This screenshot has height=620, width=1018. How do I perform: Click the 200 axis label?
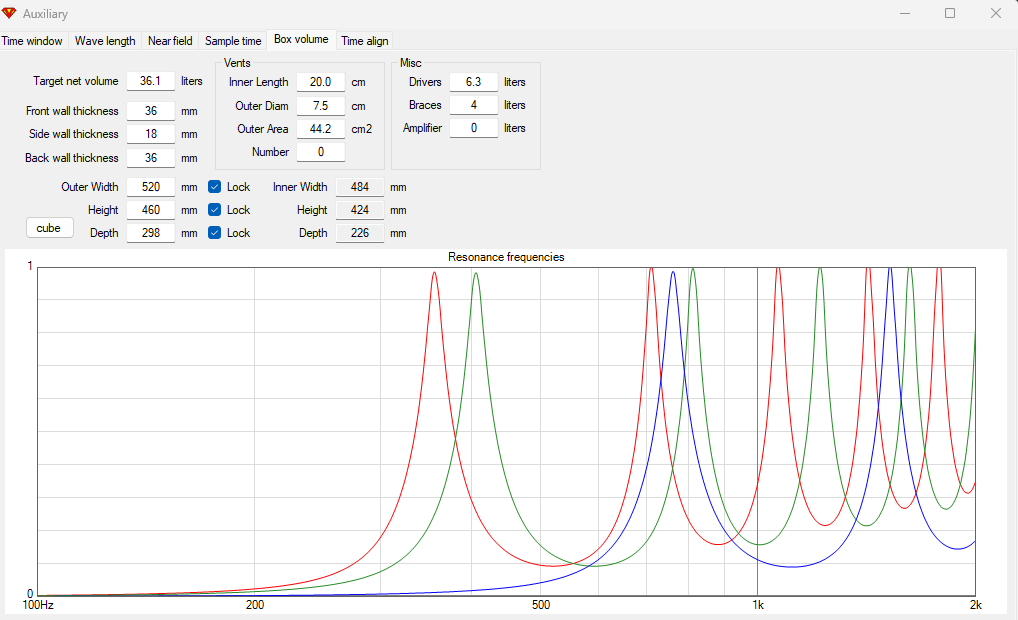click(254, 605)
